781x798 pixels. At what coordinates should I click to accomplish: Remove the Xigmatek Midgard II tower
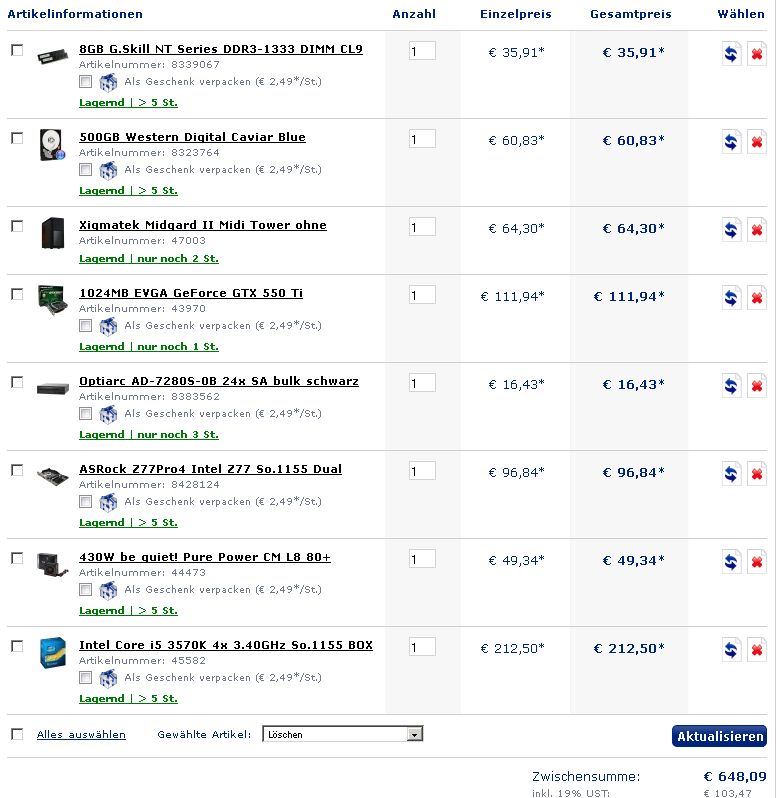(x=757, y=230)
